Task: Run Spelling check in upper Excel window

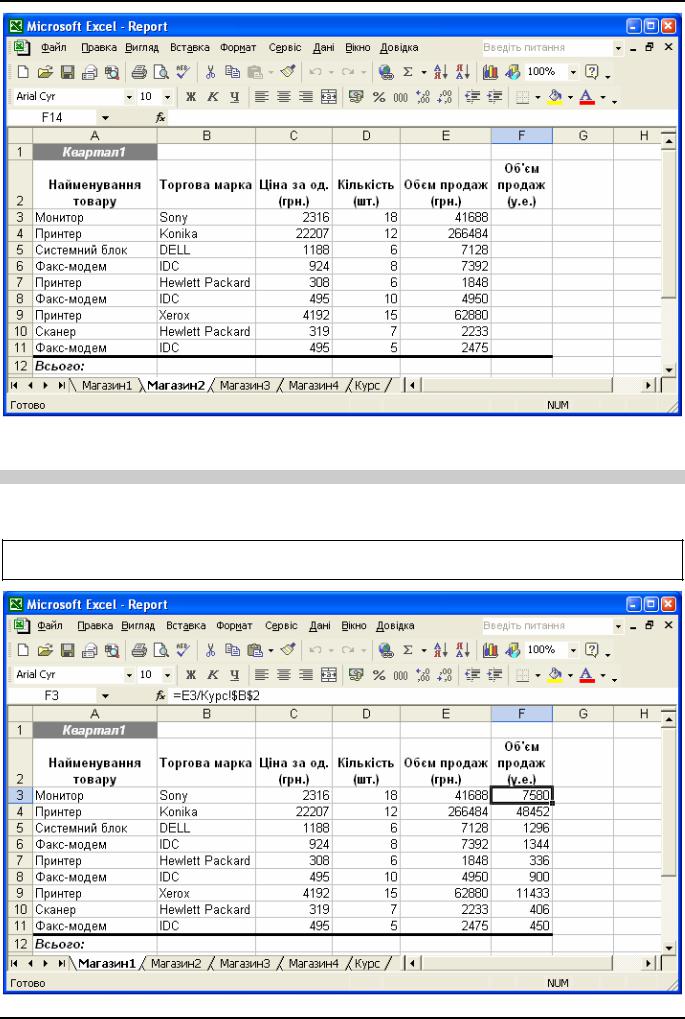Action: click(183, 72)
